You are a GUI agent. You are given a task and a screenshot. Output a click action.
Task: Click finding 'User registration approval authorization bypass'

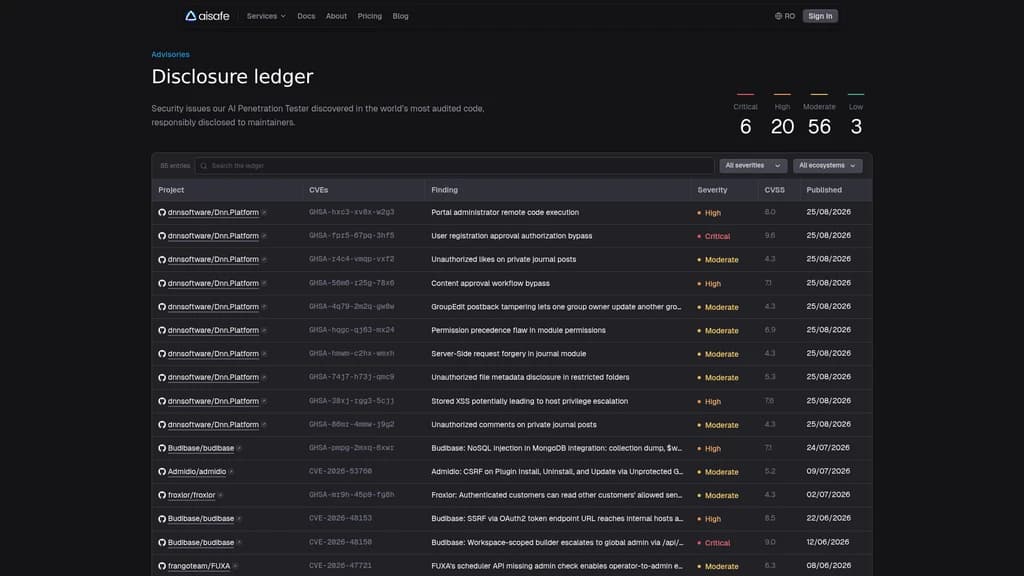tap(511, 236)
